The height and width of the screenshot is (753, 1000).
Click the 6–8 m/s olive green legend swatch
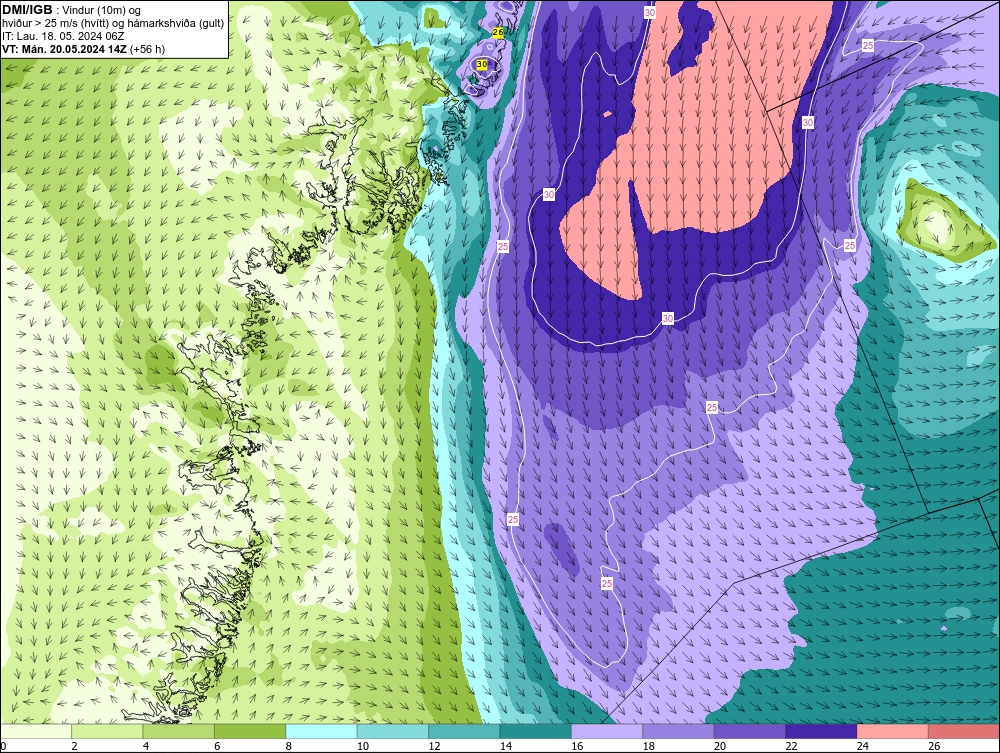[251, 731]
